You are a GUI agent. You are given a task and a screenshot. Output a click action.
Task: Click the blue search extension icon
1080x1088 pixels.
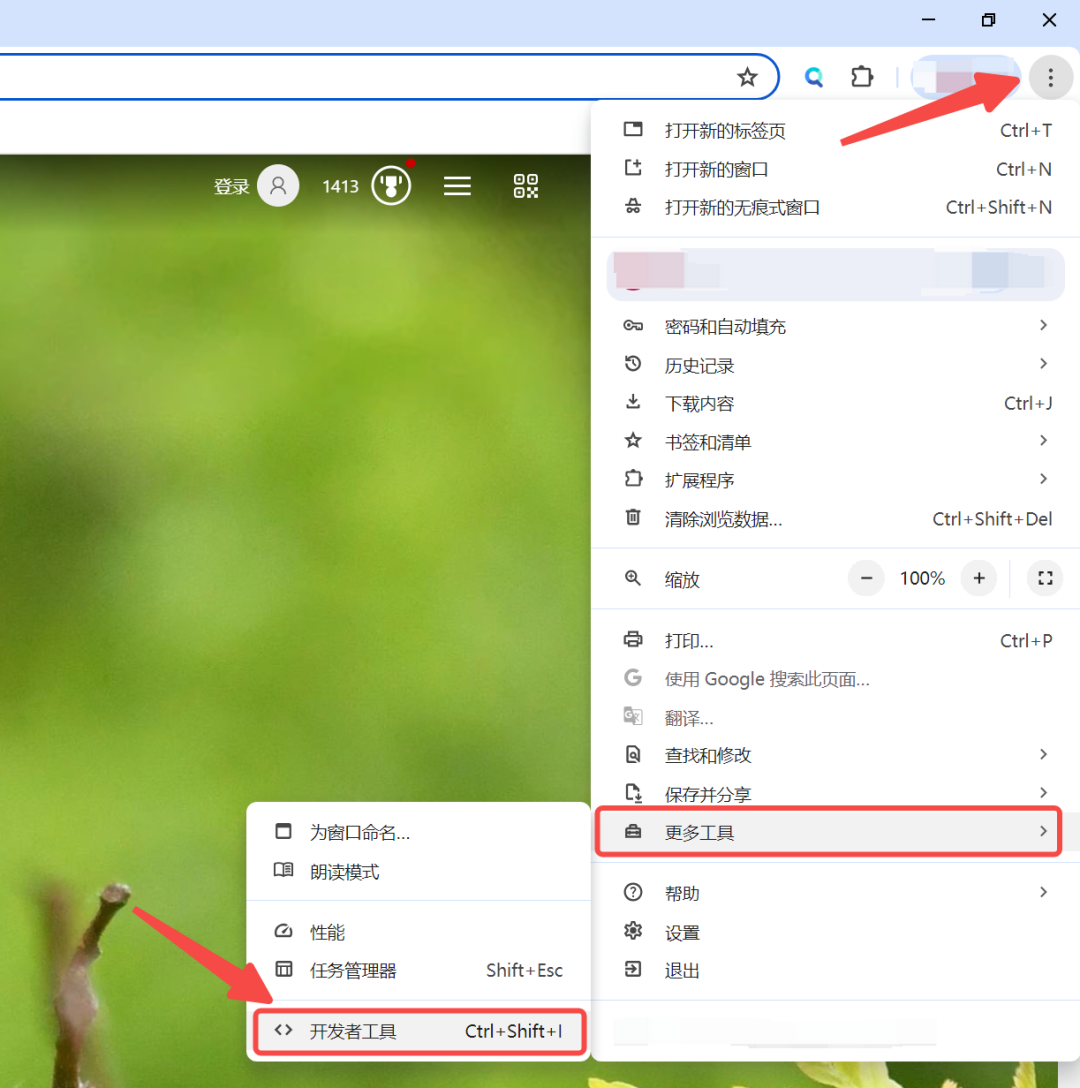[814, 77]
